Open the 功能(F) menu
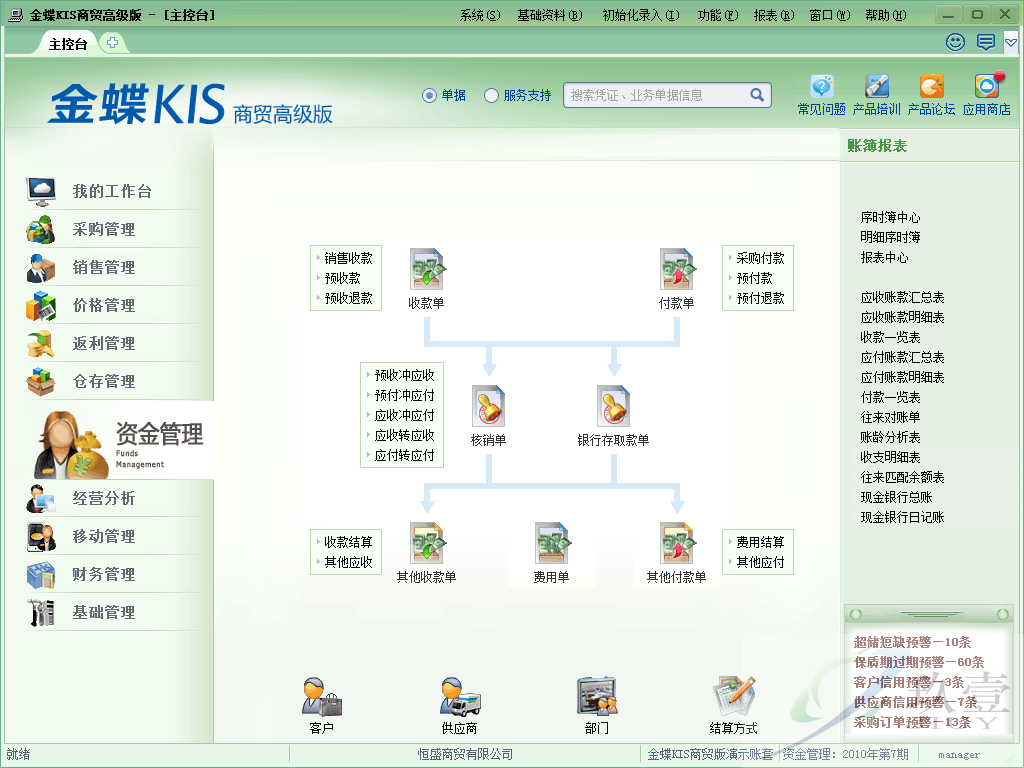 [x=718, y=15]
